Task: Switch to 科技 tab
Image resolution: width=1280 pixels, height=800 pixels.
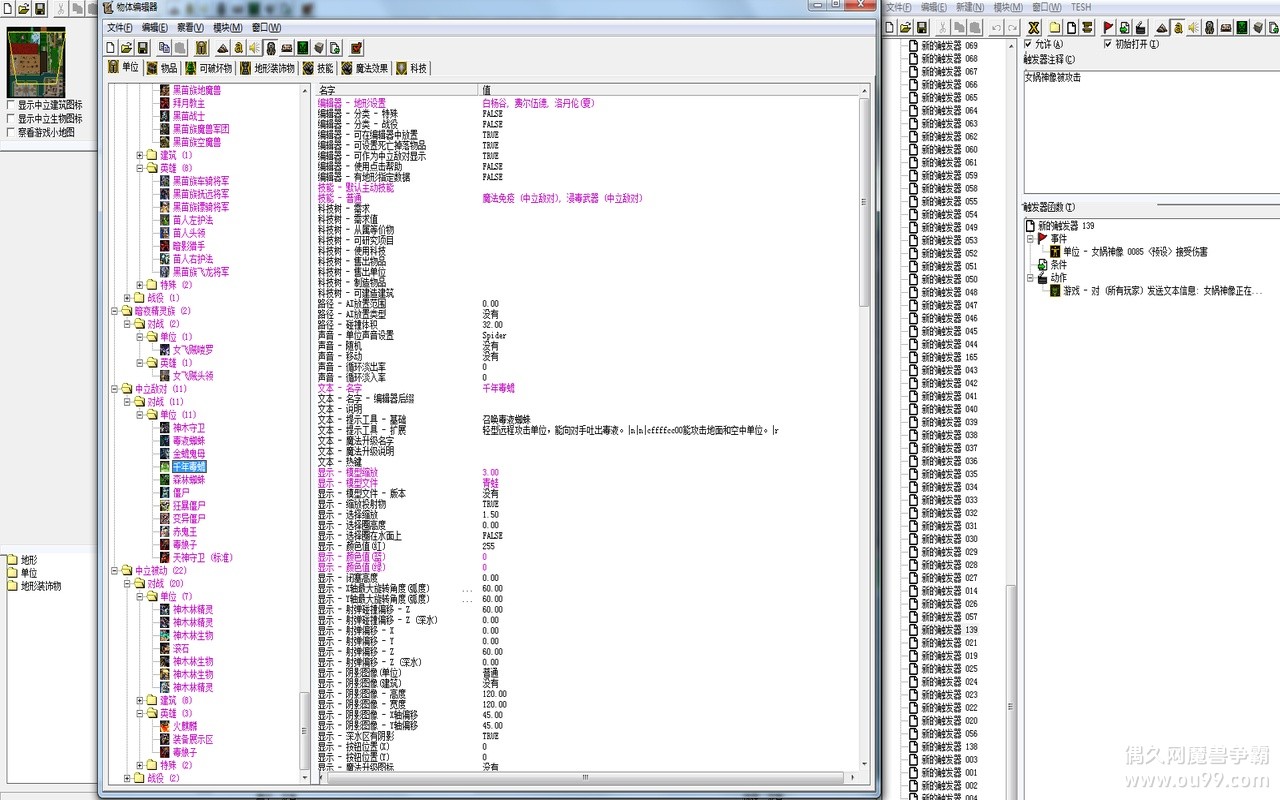Action: coord(412,68)
